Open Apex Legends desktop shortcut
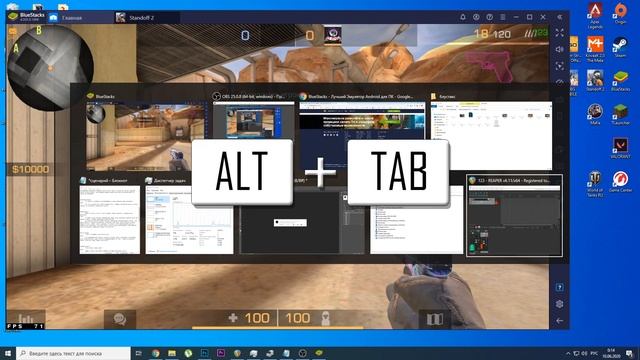The width and height of the screenshot is (640, 360). [595, 16]
